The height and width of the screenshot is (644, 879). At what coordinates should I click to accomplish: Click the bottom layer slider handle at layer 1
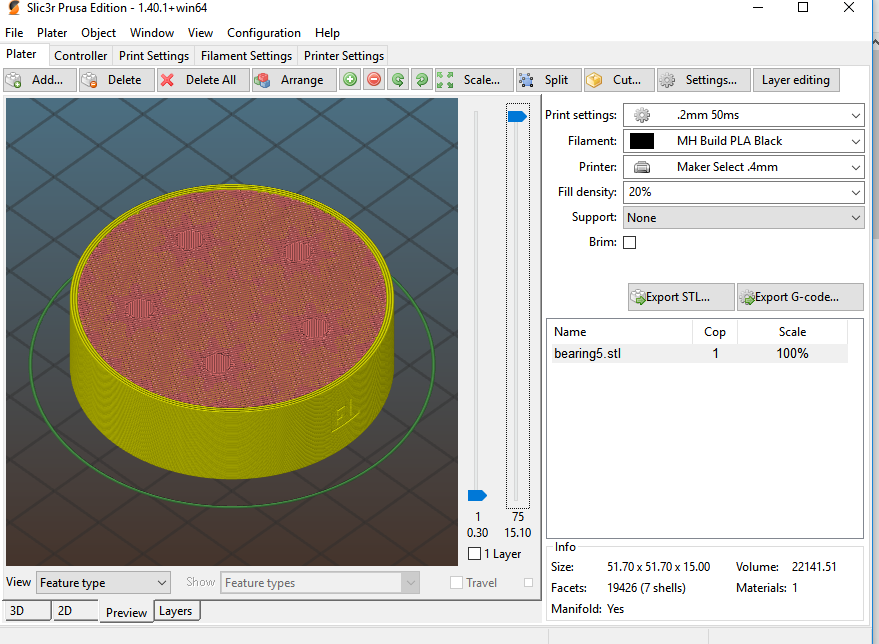(477, 495)
